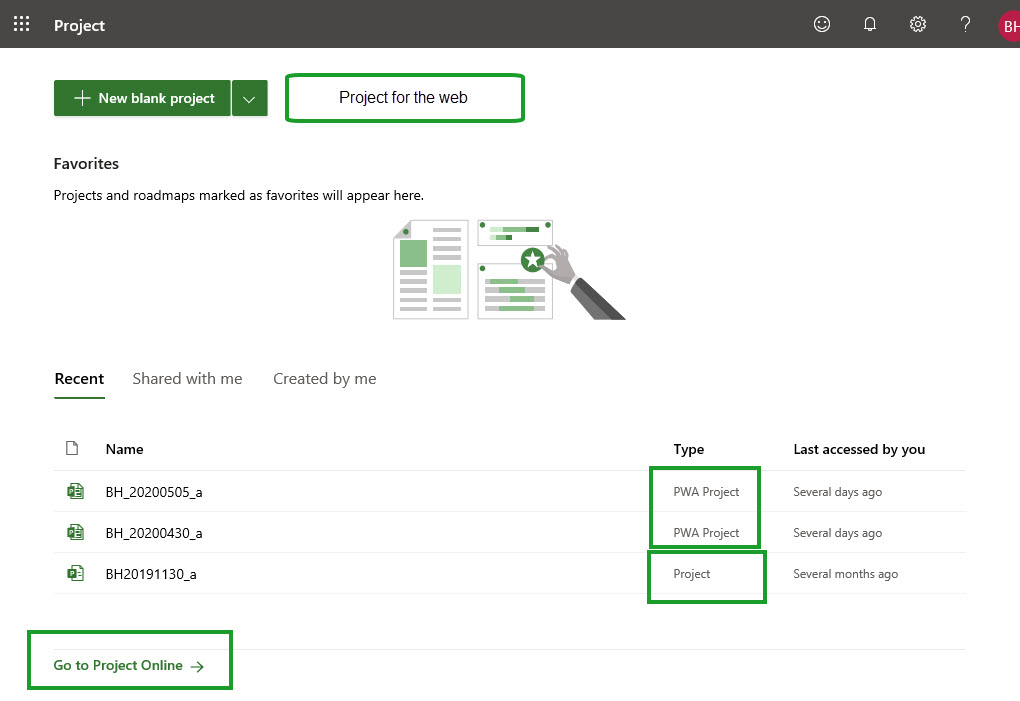Click Several days ago for BH_20200505_a
The image size is (1020, 701).
[x=837, y=492]
